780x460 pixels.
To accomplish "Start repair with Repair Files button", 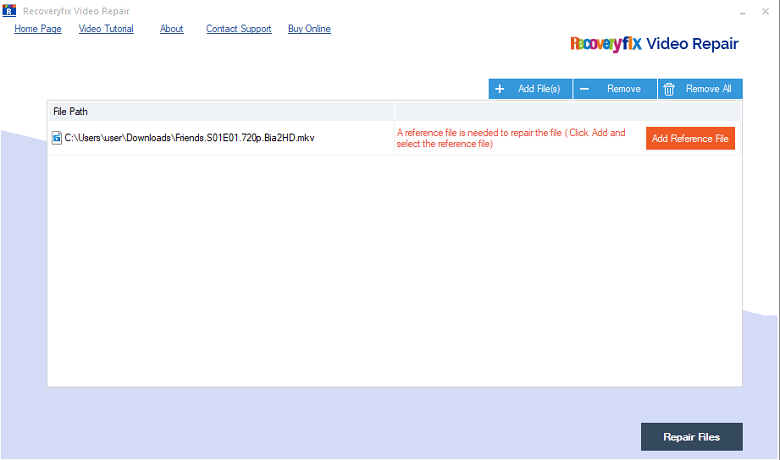I will tap(691, 437).
